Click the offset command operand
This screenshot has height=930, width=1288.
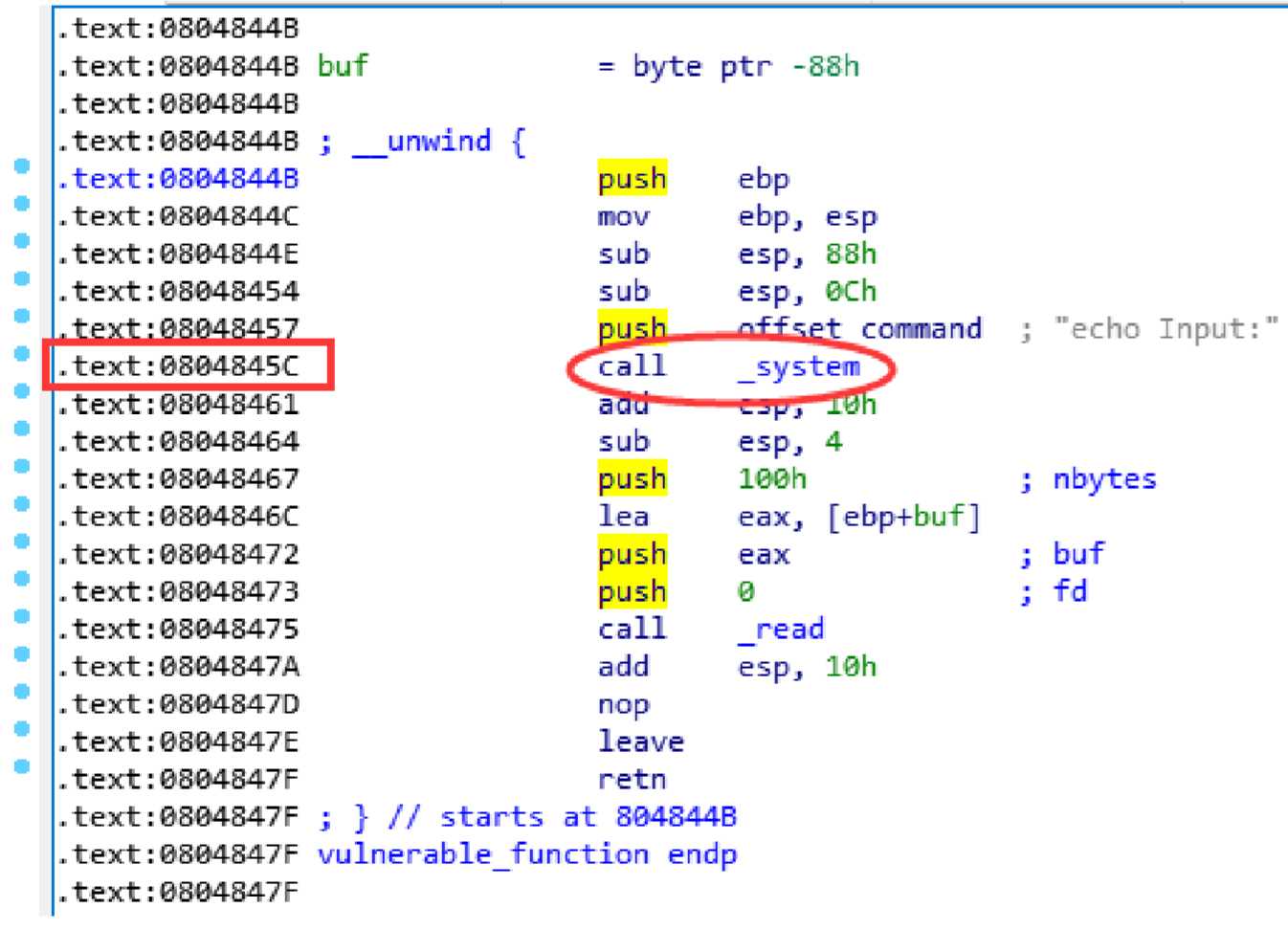pos(859,329)
